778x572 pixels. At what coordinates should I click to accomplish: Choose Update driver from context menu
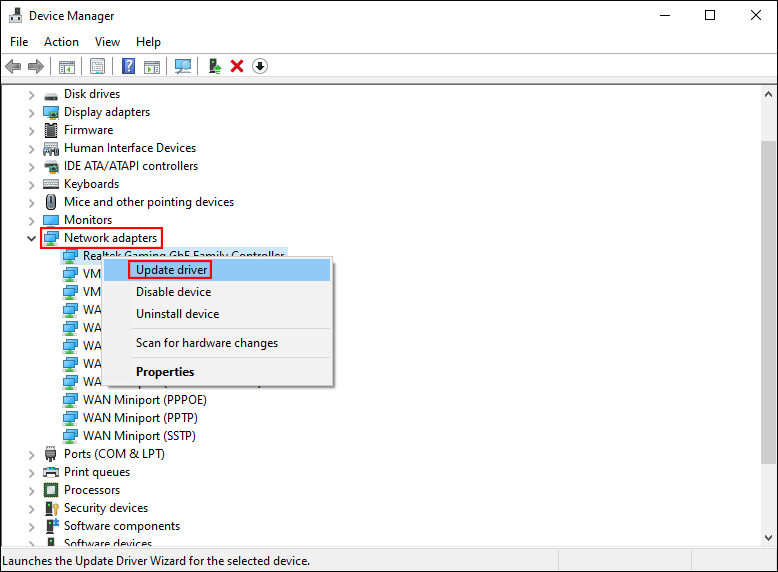click(x=217, y=270)
